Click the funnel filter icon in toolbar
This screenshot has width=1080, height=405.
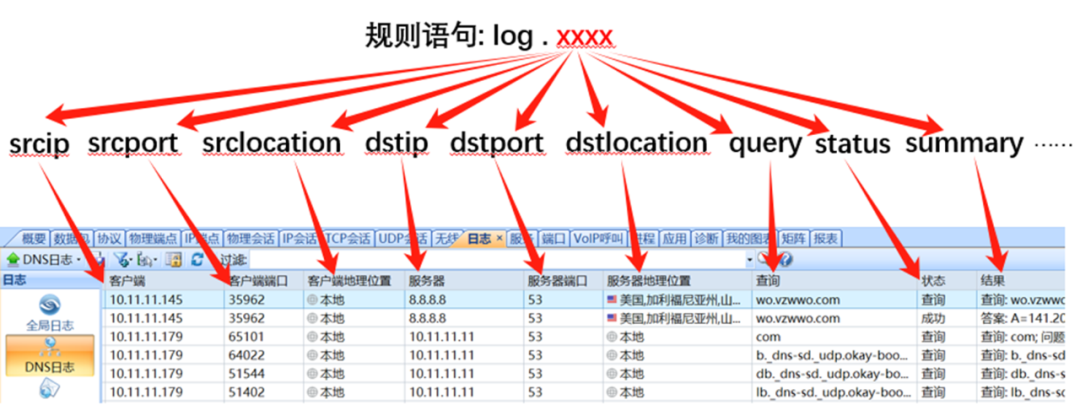tap(123, 260)
